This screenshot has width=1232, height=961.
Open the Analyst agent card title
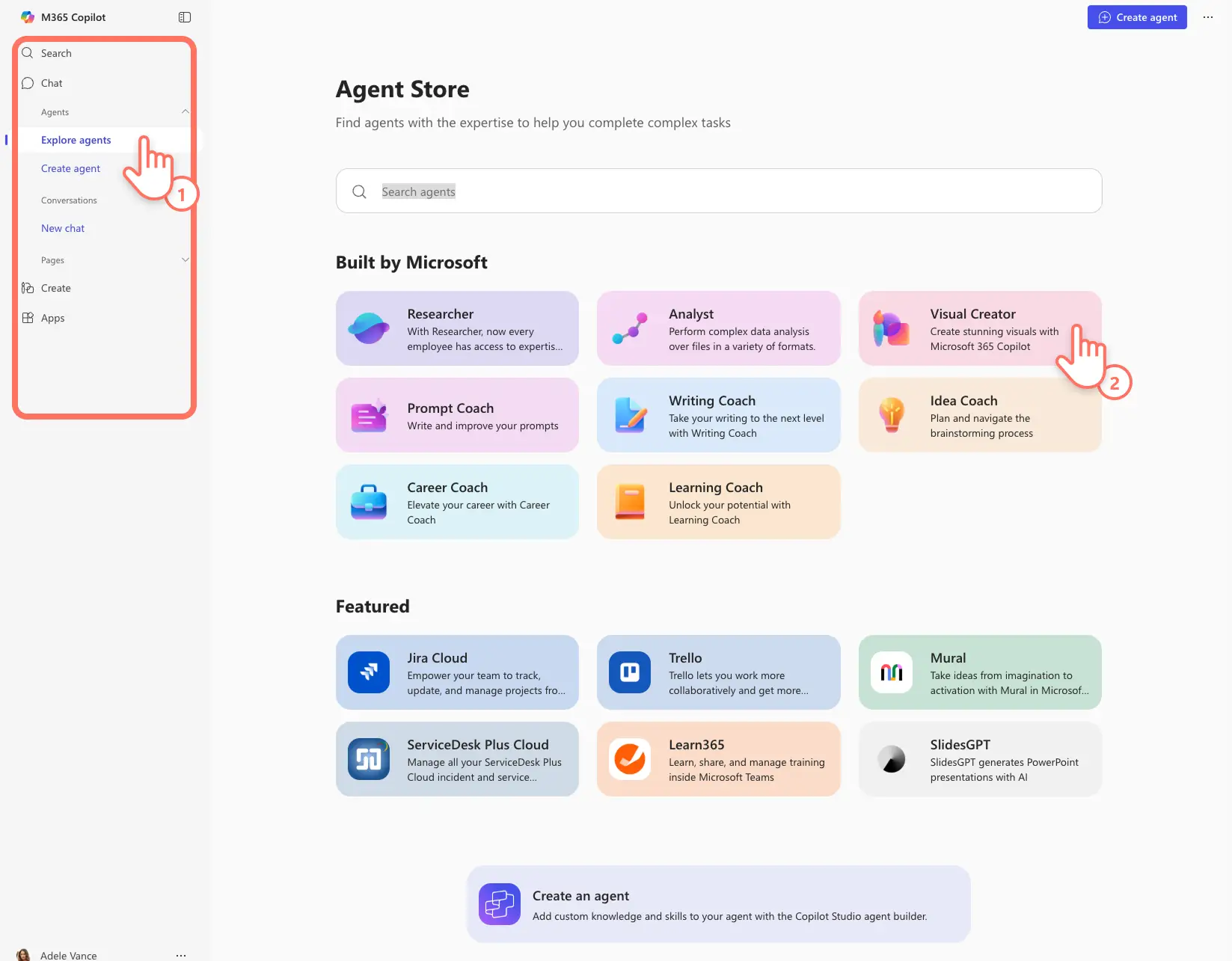point(691,314)
